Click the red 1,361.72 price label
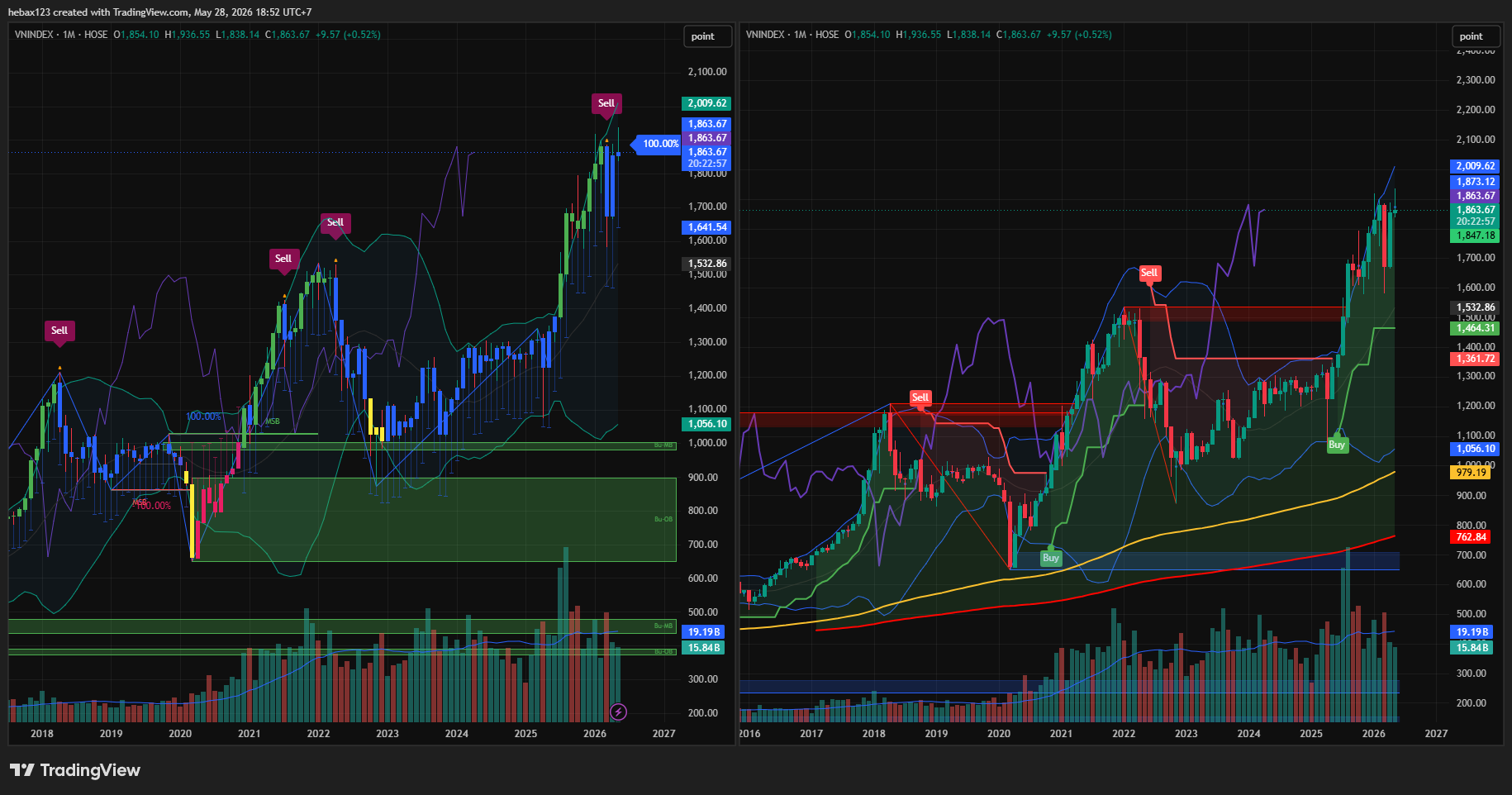The height and width of the screenshot is (795, 1512). tap(1475, 359)
